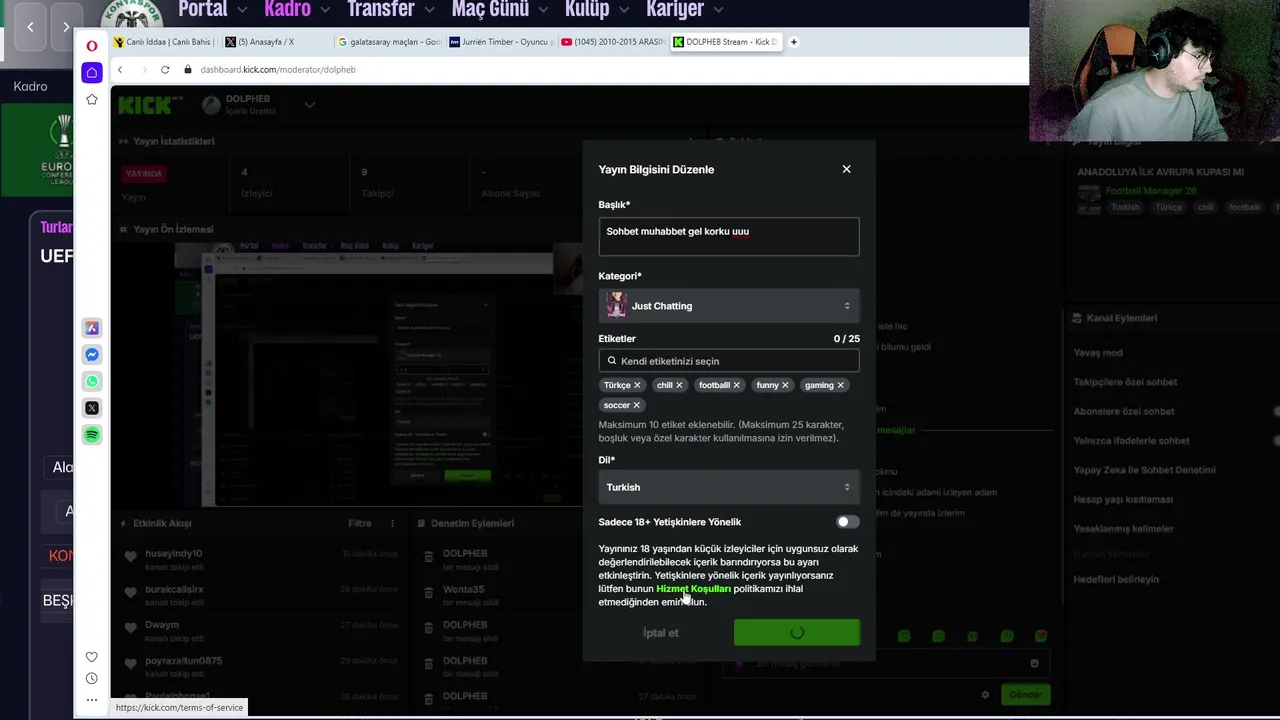Click Football Manager back navigation arrow
This screenshot has height=720, width=1280.
(30, 27)
